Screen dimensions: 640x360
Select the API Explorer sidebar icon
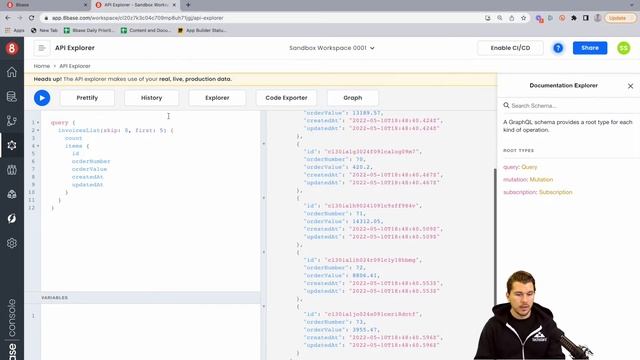point(12,145)
